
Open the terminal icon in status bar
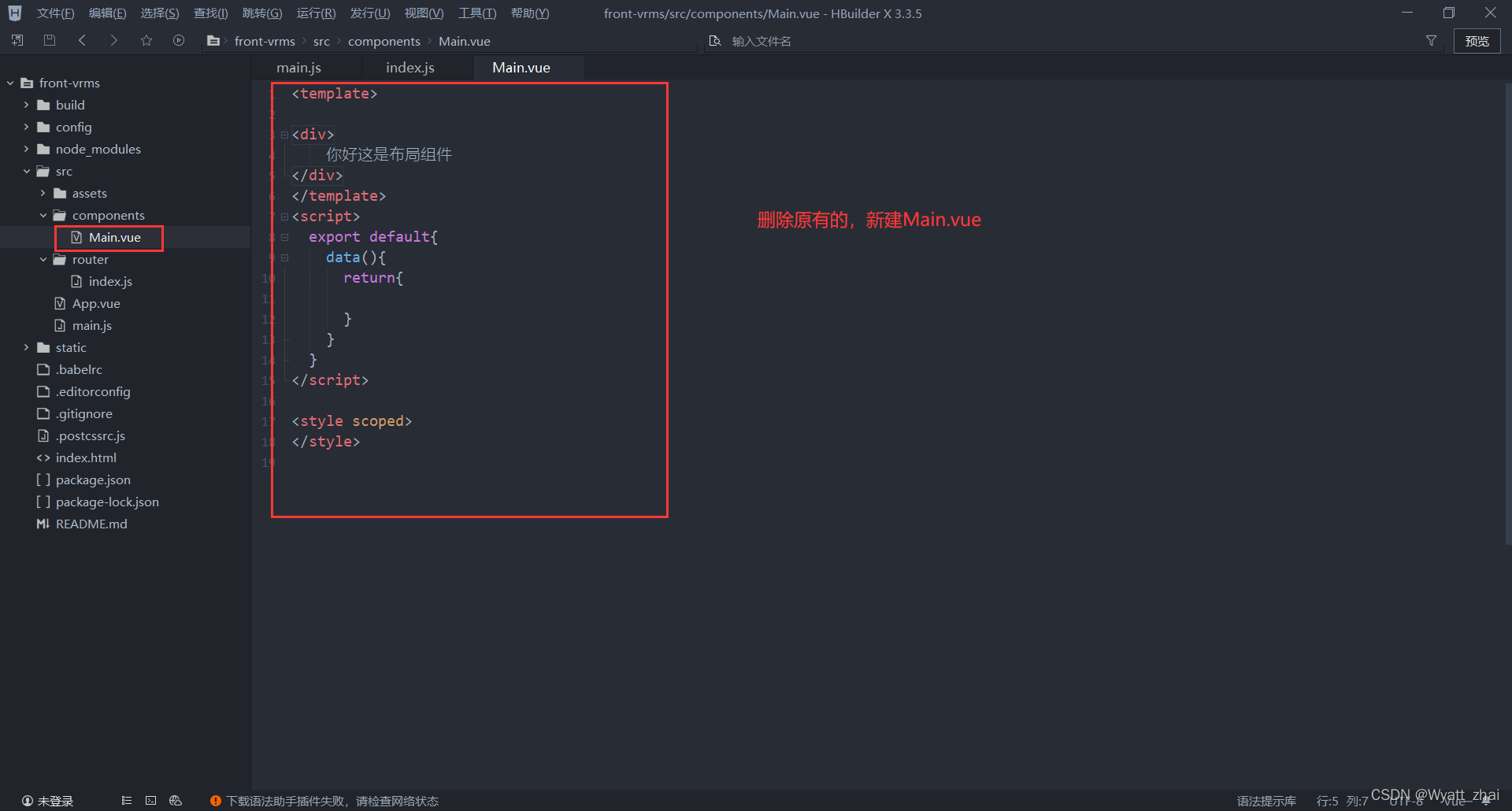(150, 801)
